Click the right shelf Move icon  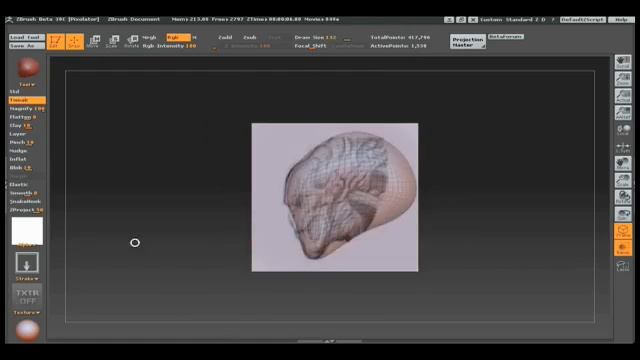pos(623,164)
